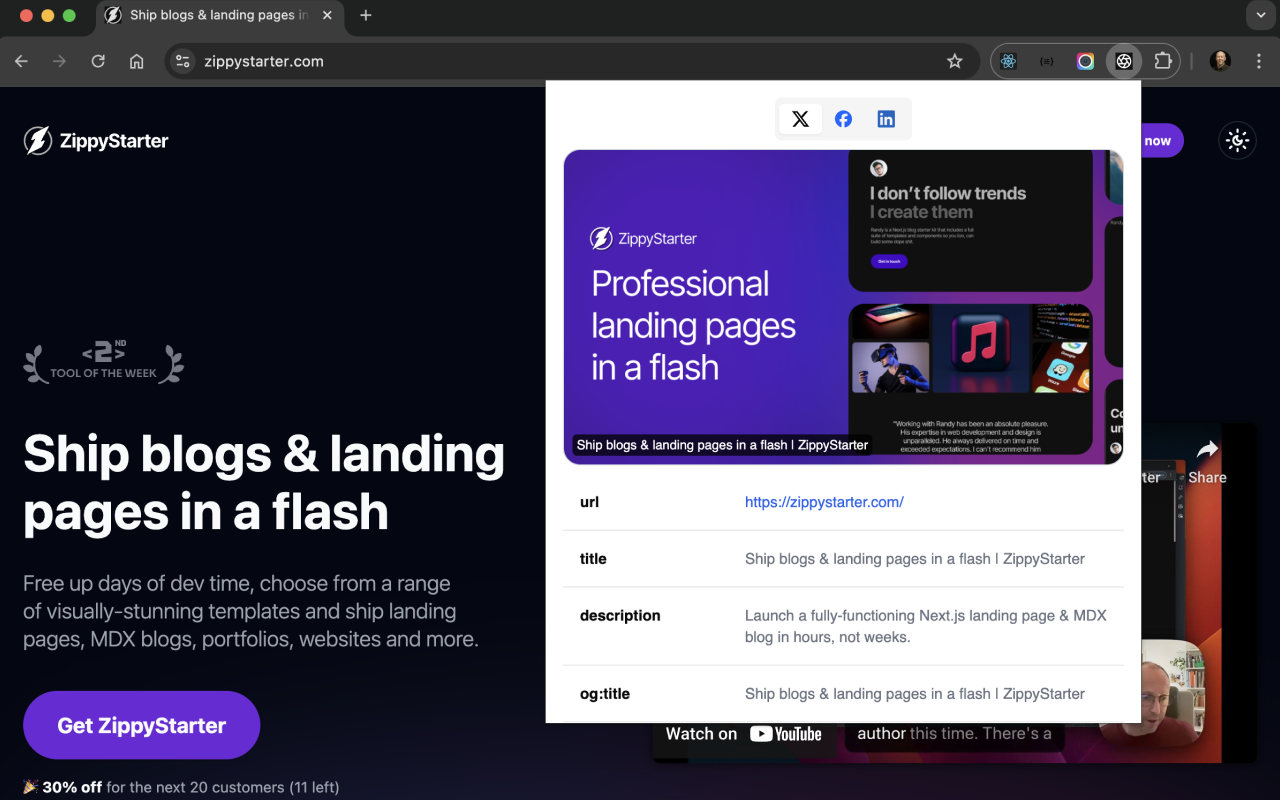Open the Extensions puzzle menu
Viewport: 1280px width, 800px height.
point(1163,62)
